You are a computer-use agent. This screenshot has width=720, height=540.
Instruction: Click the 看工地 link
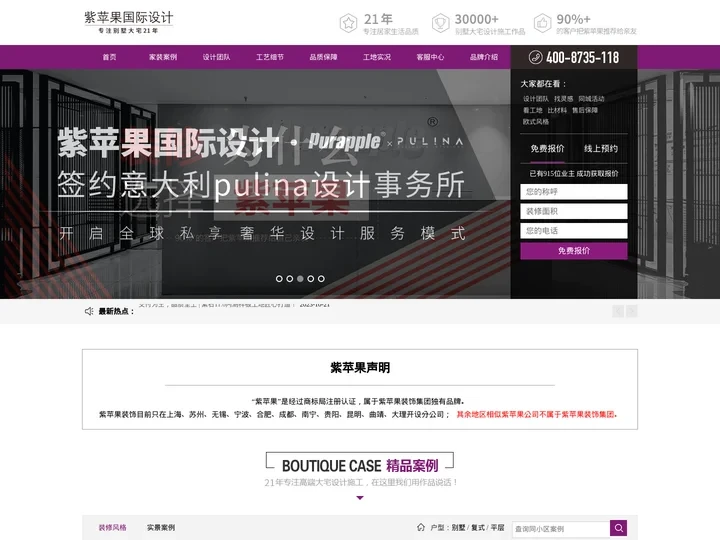pyautogui.click(x=533, y=110)
